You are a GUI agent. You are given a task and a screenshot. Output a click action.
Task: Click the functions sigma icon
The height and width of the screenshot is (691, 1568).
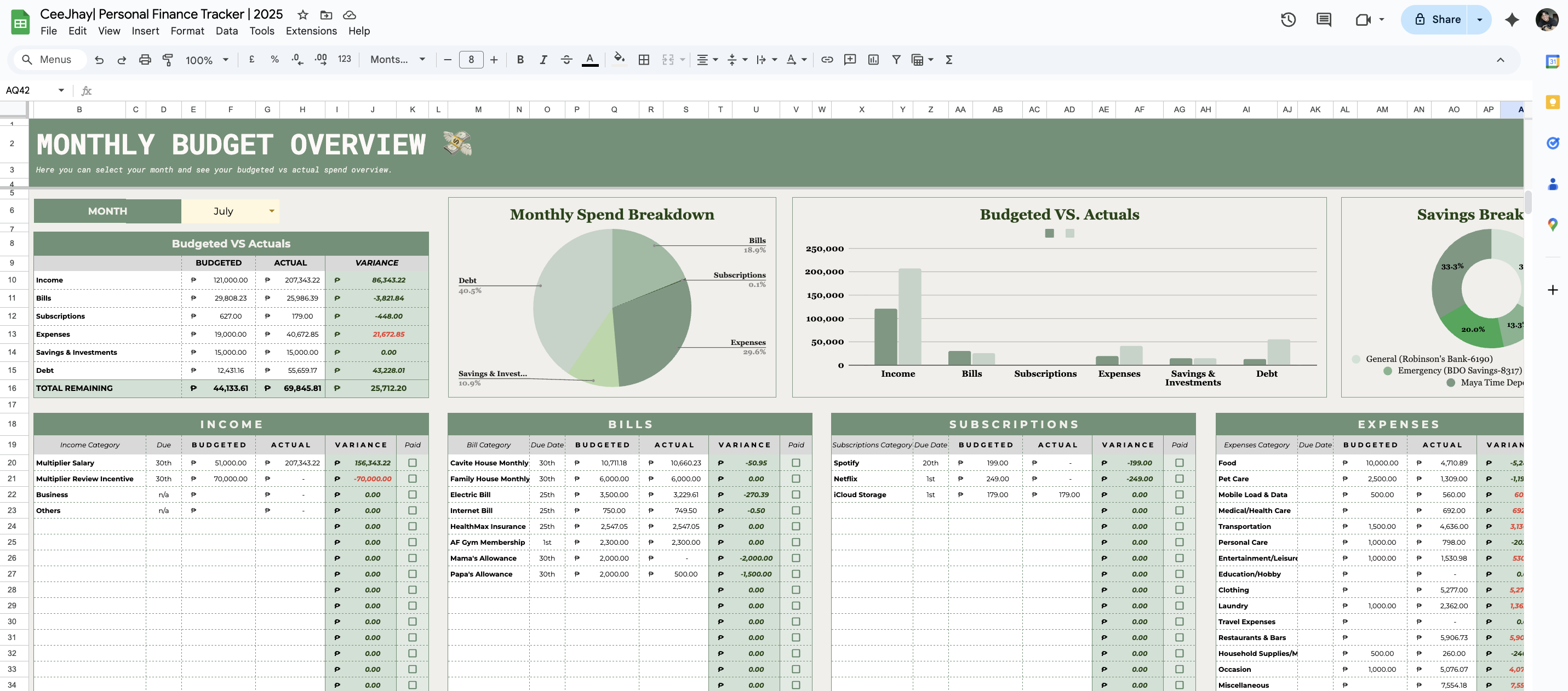coord(948,60)
